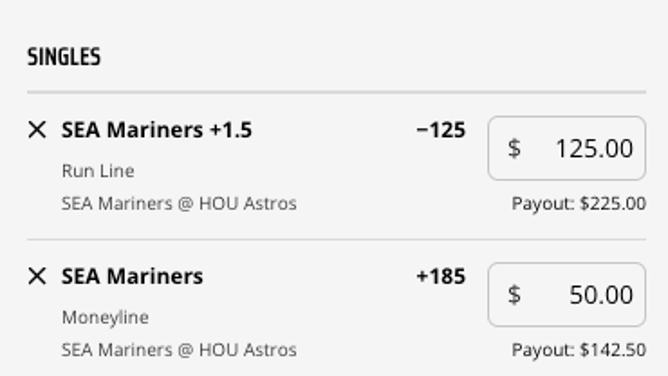The width and height of the screenshot is (668, 376).
Task: Click the +185 odds value
Action: click(441, 276)
